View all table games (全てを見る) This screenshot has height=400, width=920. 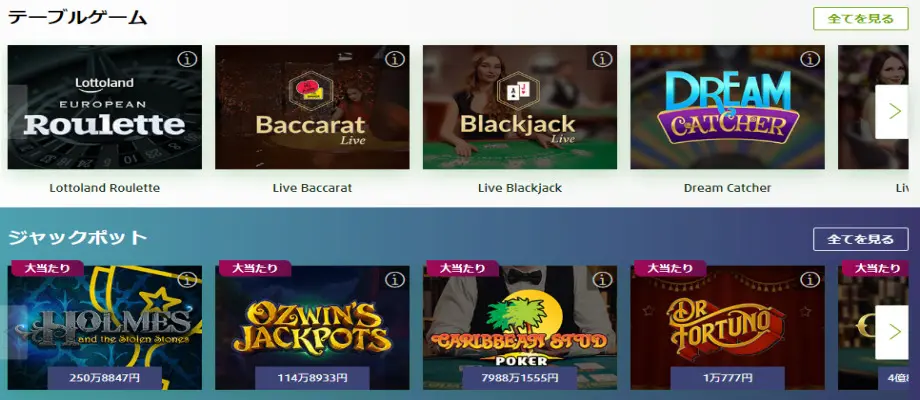[861, 19]
